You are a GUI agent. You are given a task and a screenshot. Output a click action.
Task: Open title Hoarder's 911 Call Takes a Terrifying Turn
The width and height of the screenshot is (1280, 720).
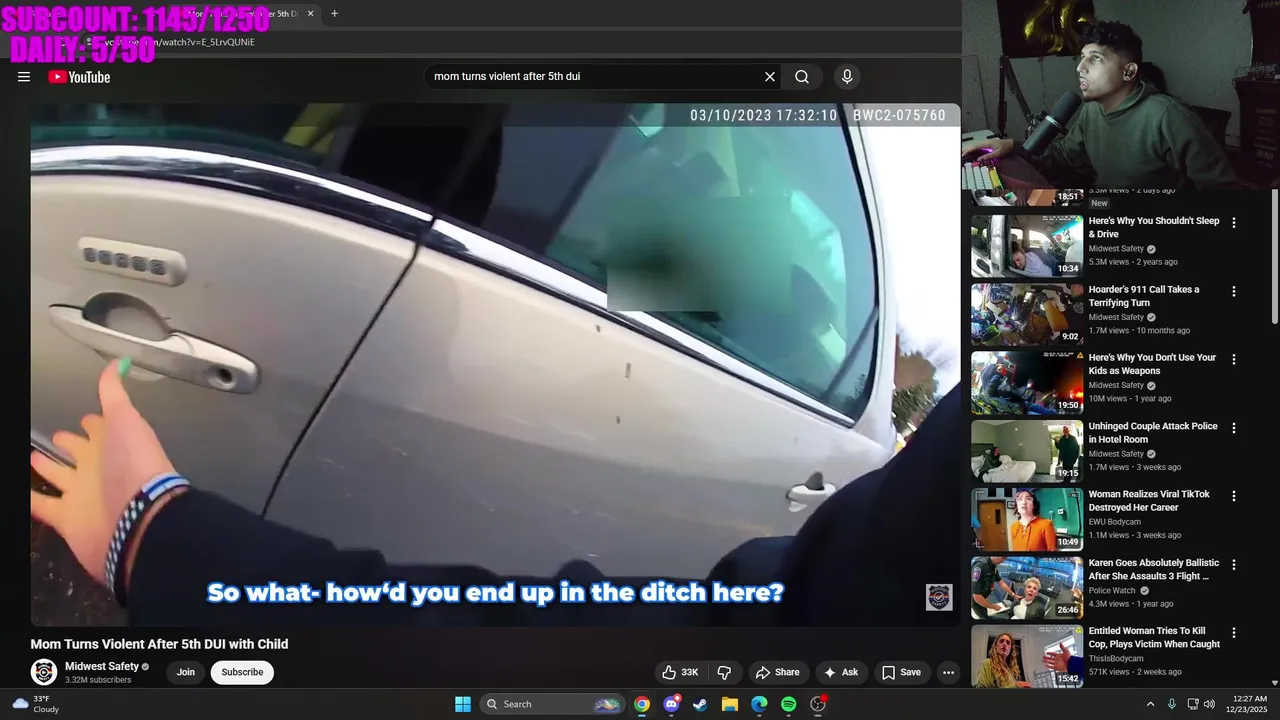coord(1144,296)
